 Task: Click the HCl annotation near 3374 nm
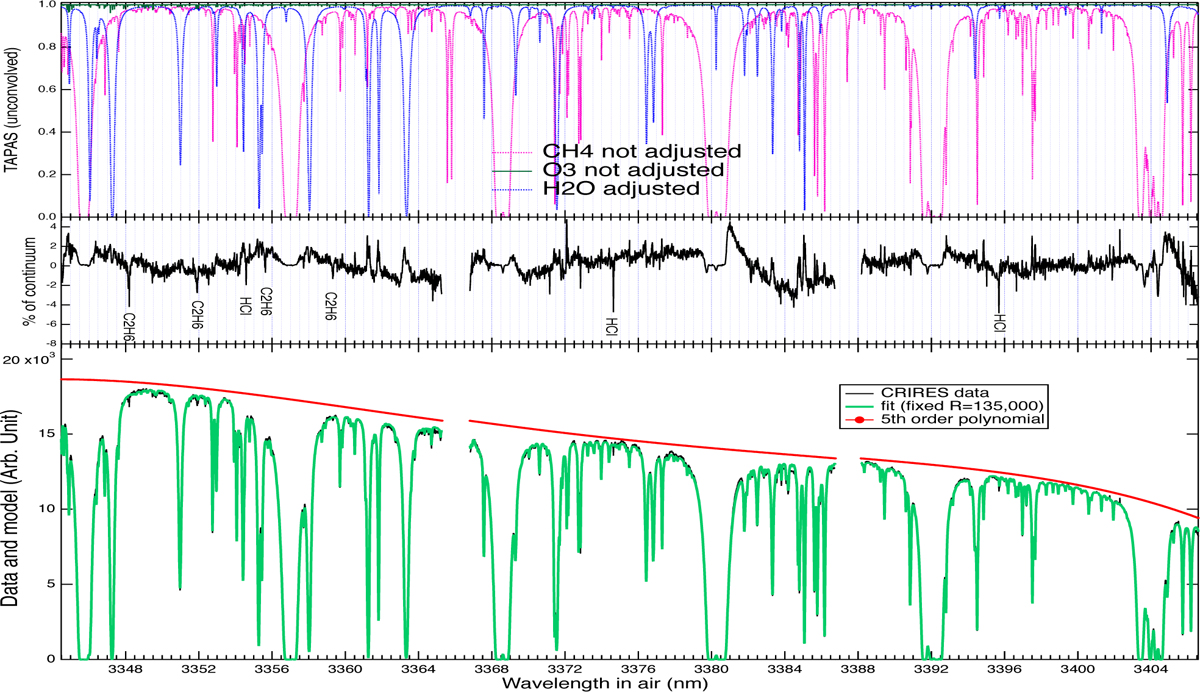point(612,326)
